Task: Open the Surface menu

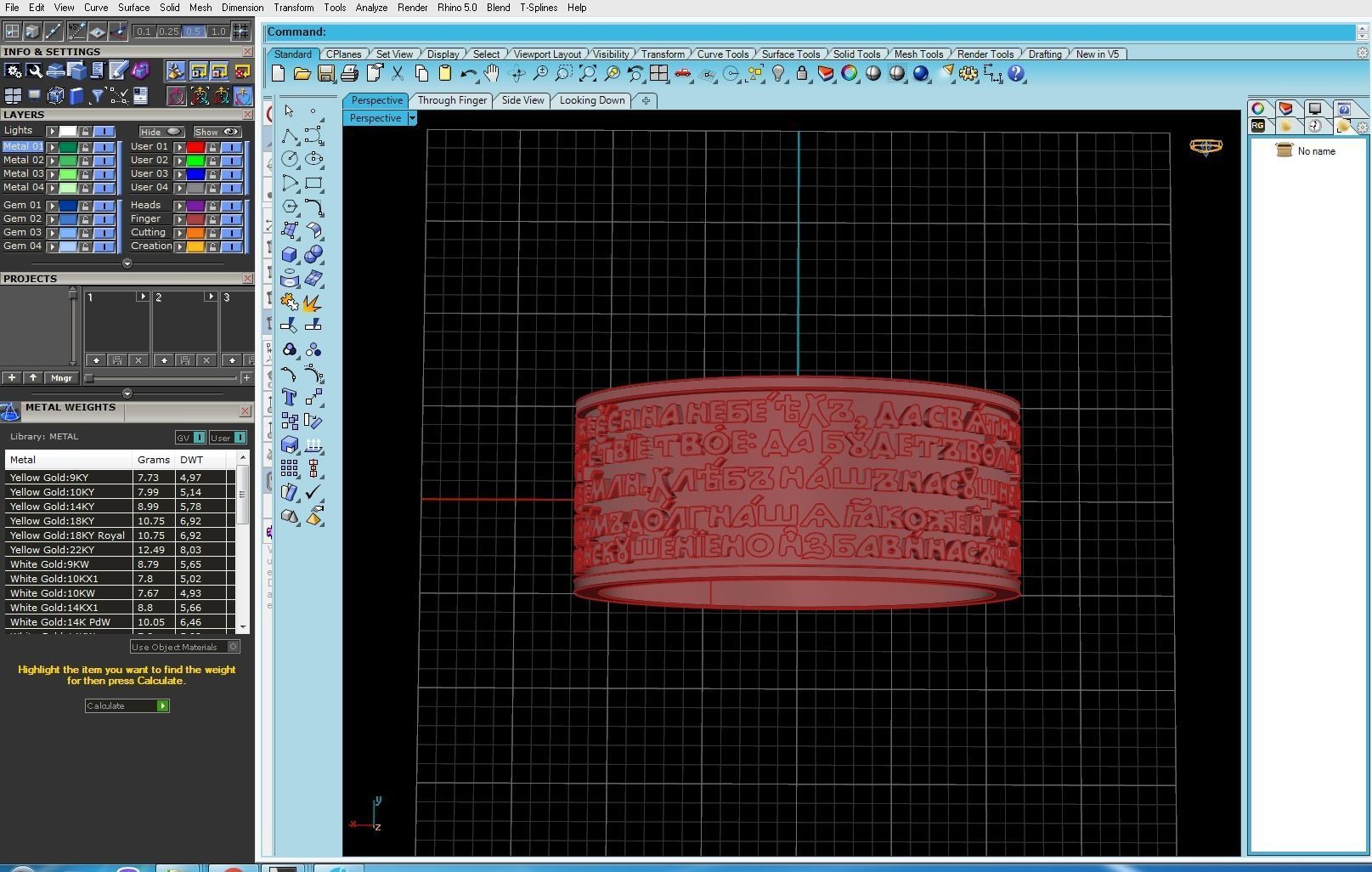Action: (x=133, y=8)
